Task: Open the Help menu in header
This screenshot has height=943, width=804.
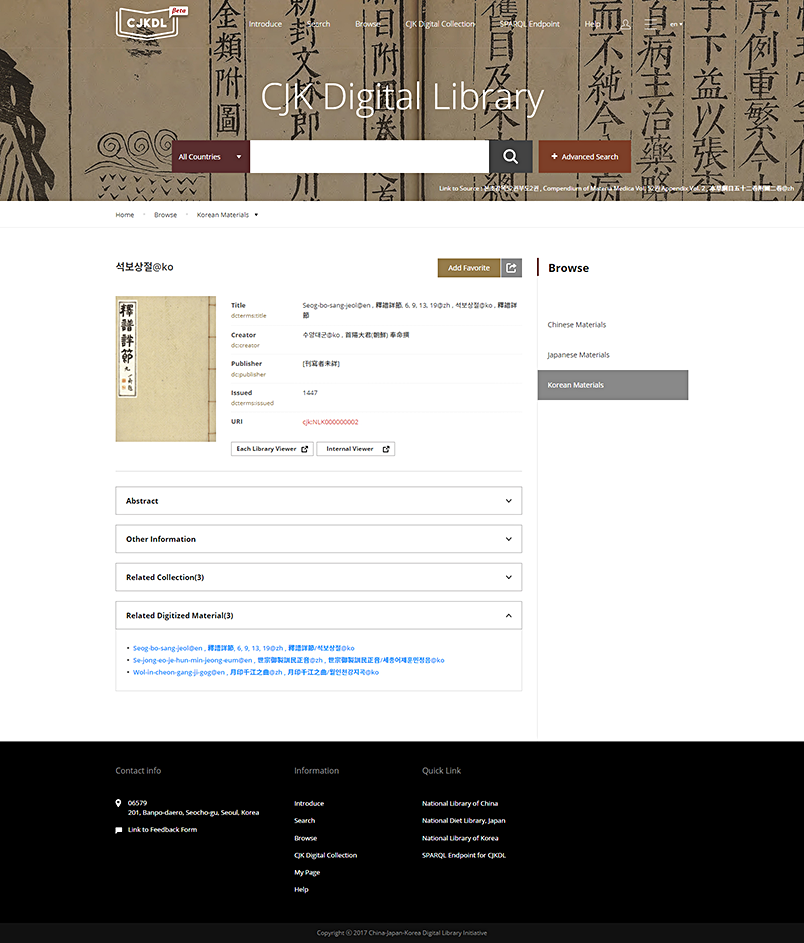Action: click(592, 24)
